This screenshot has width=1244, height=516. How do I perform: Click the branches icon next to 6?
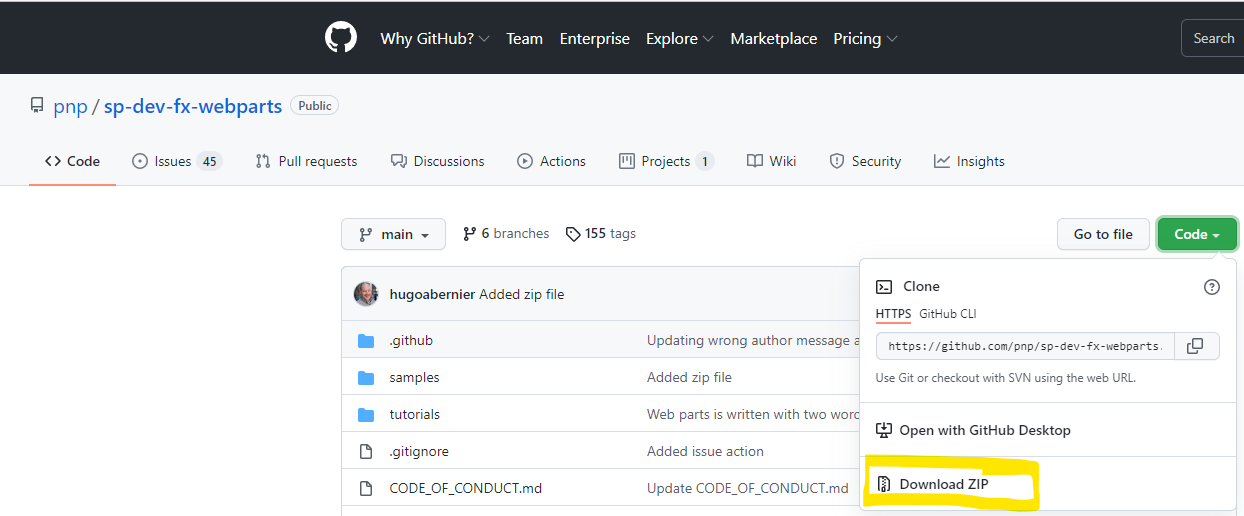469,234
